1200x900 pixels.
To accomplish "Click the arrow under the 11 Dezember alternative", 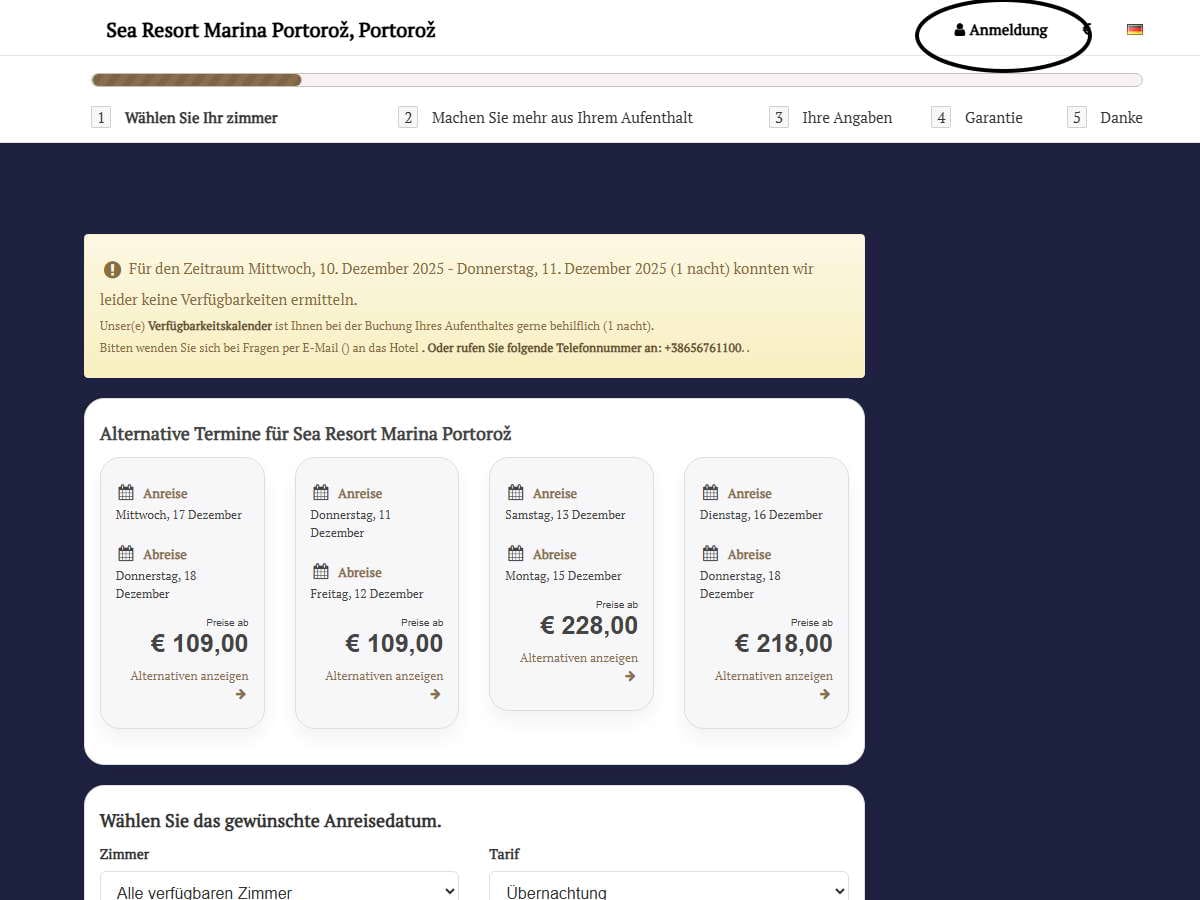I will click(x=435, y=694).
